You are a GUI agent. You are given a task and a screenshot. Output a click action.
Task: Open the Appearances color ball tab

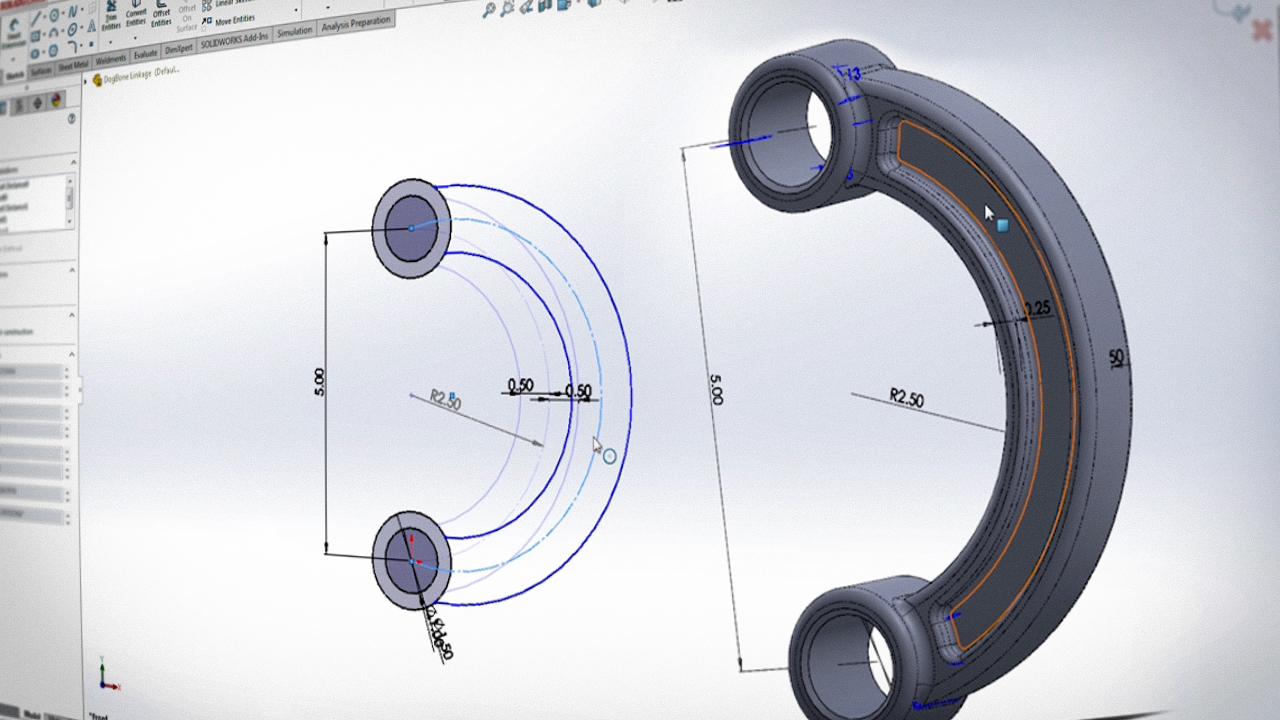(56, 100)
